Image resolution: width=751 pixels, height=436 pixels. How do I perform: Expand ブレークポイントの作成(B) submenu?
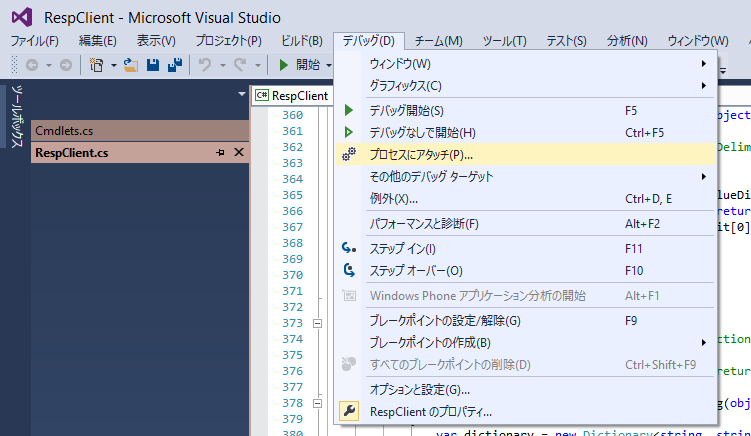pos(525,343)
